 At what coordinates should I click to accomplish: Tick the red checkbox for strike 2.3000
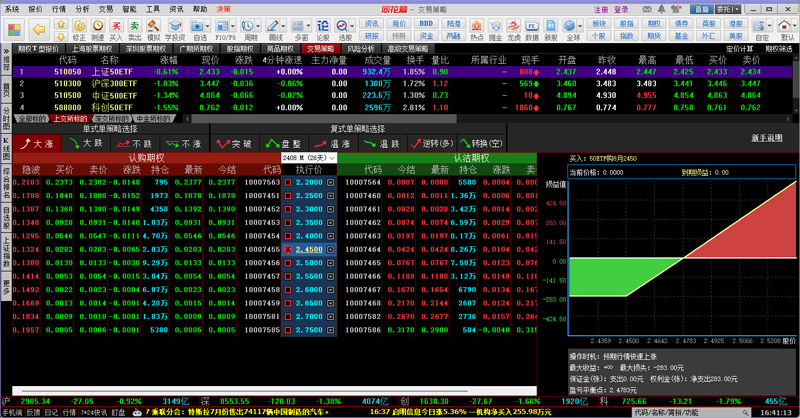click(288, 209)
